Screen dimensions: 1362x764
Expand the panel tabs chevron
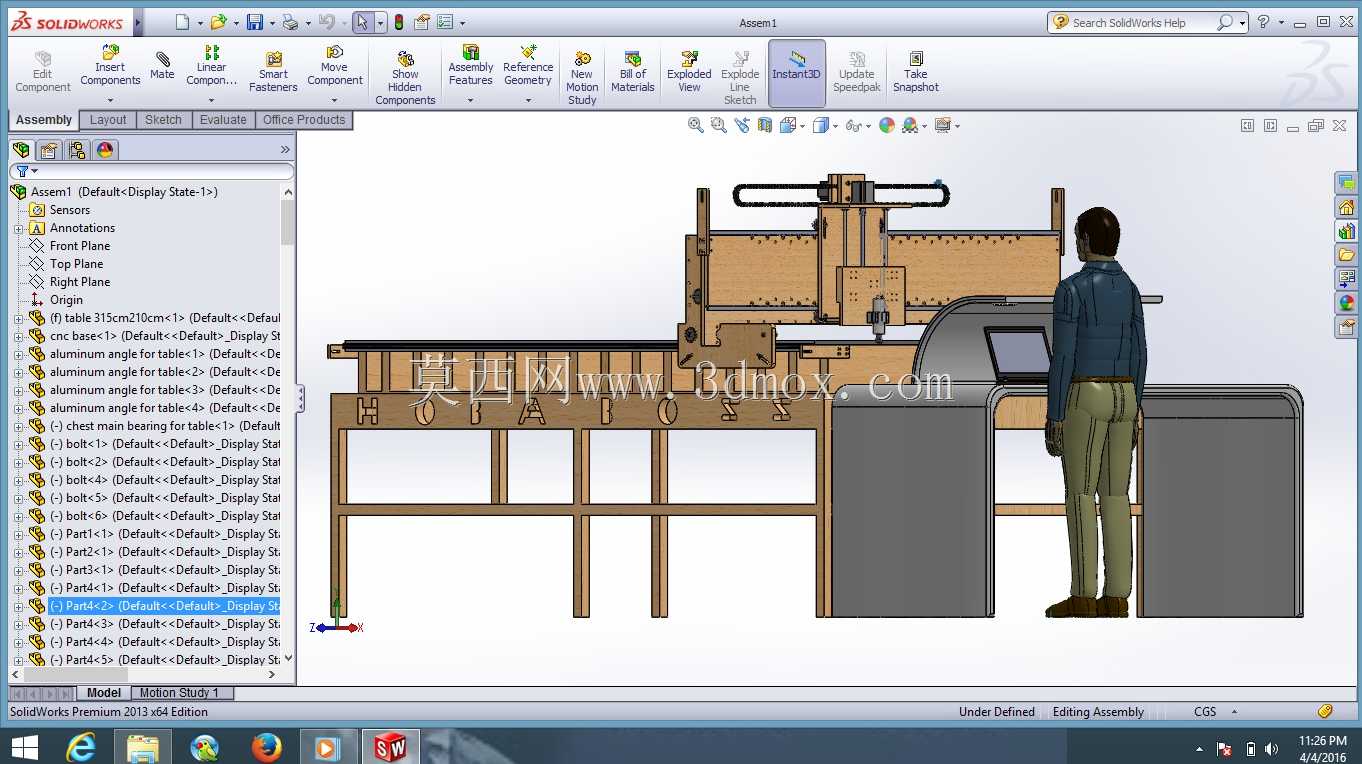pyautogui.click(x=285, y=150)
